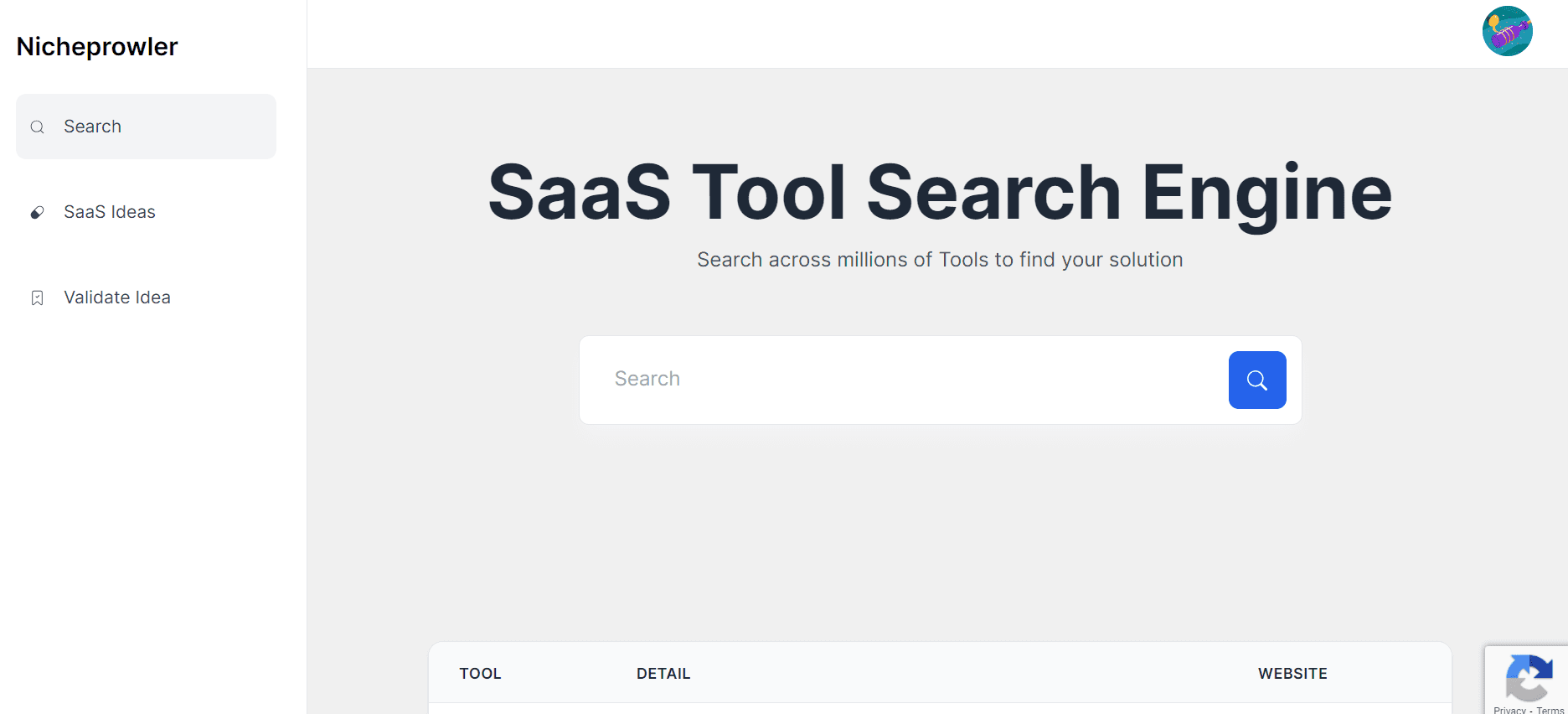Click the DETAIL column header
This screenshot has width=1568, height=714.
click(x=663, y=674)
